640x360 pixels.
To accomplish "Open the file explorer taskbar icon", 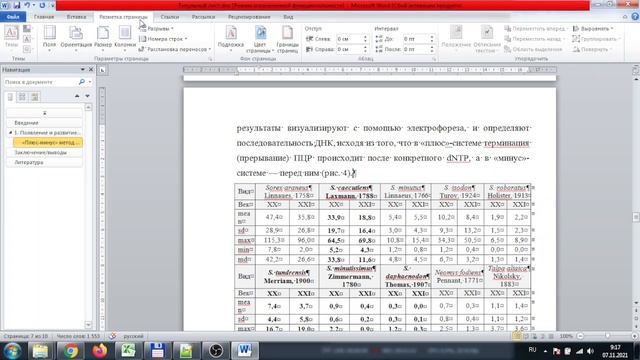I will pyautogui.click(x=40, y=351).
